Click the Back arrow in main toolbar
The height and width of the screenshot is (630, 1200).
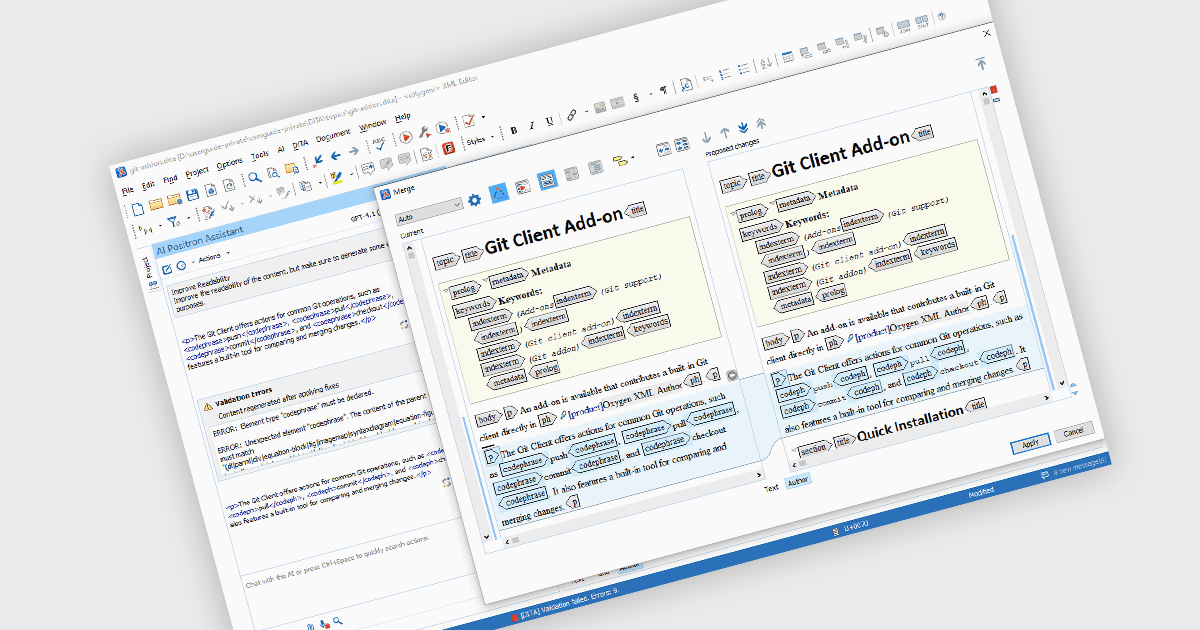click(335, 156)
